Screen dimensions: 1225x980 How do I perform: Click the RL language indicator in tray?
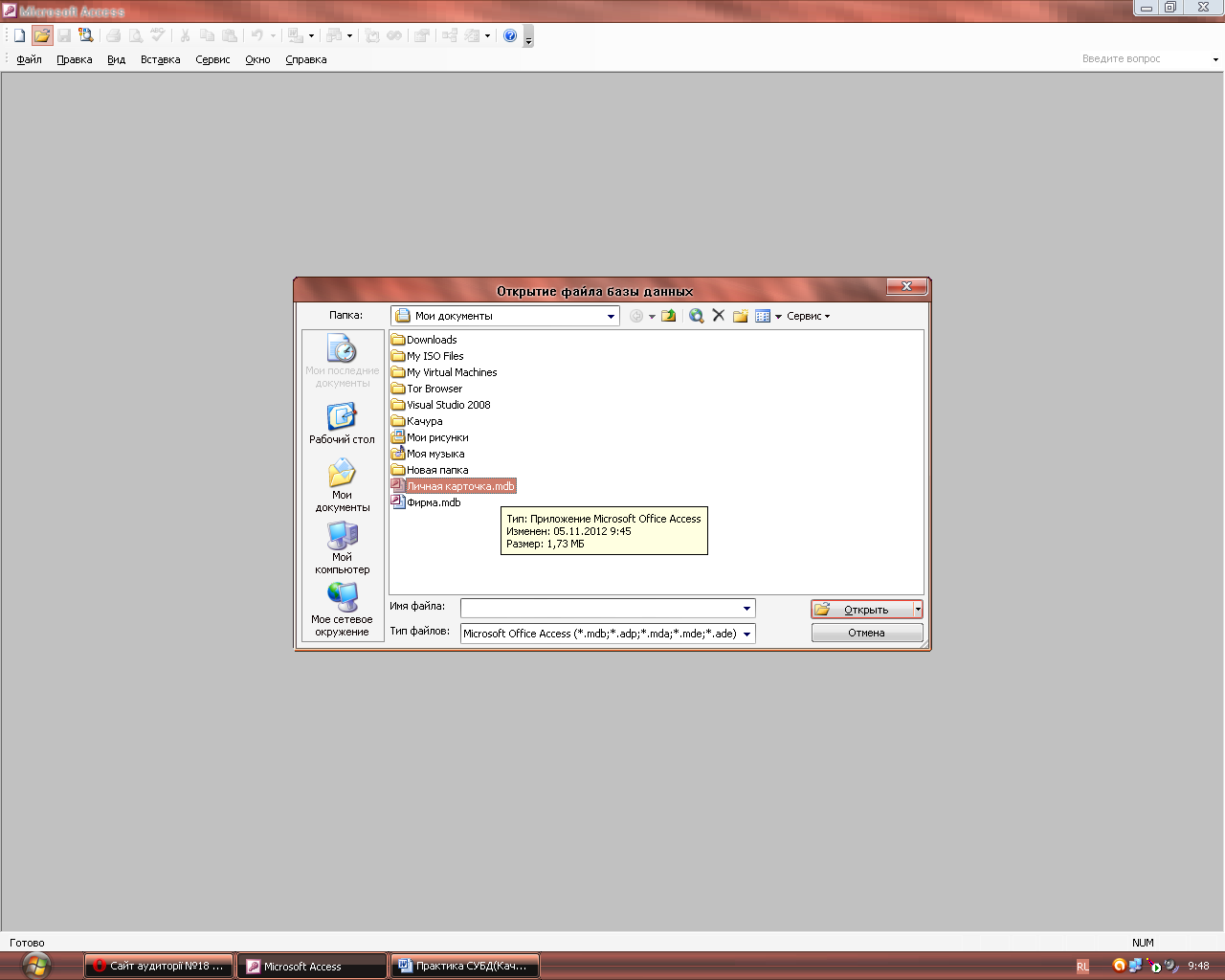pyautogui.click(x=1082, y=967)
